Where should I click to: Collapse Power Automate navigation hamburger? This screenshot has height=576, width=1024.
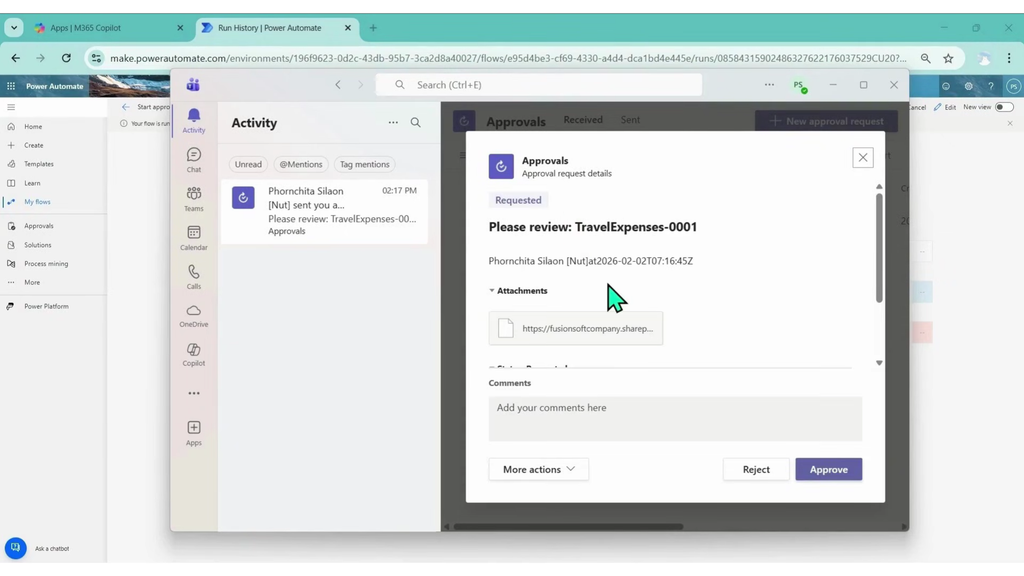pyautogui.click(x=11, y=107)
